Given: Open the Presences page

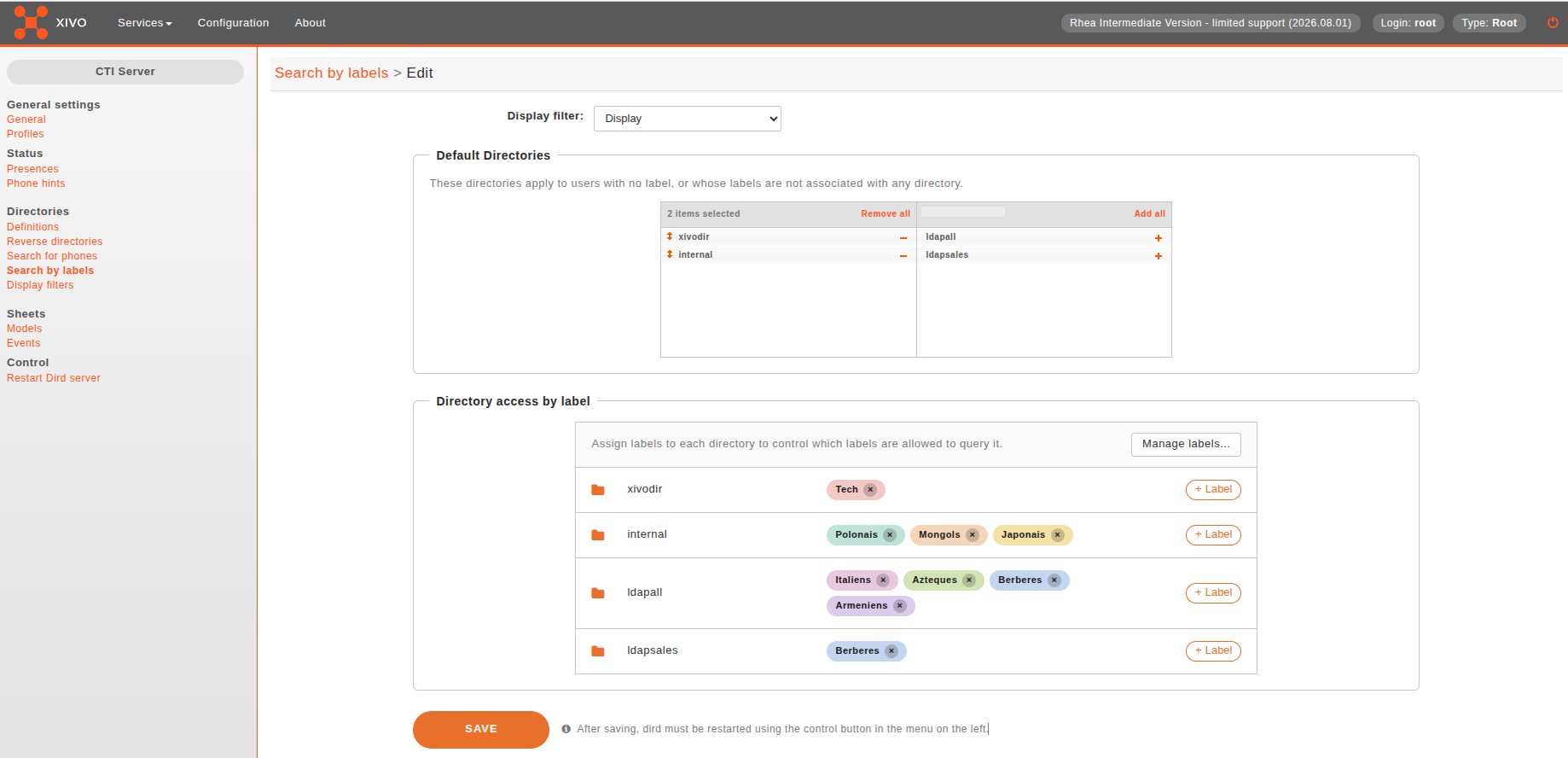Looking at the screenshot, I should click(32, 169).
